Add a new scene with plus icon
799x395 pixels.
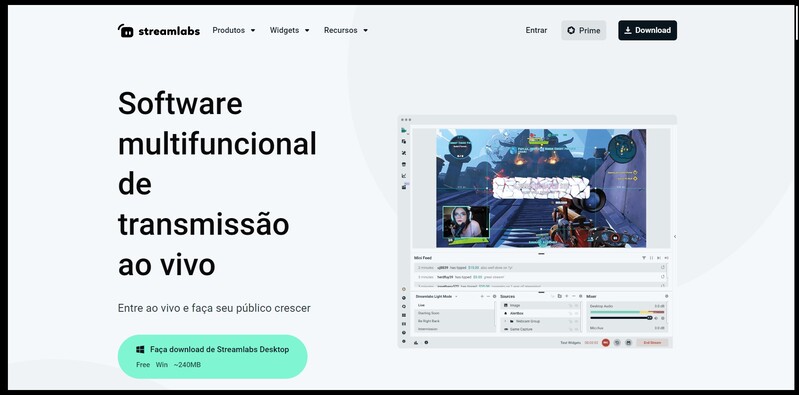click(x=482, y=296)
